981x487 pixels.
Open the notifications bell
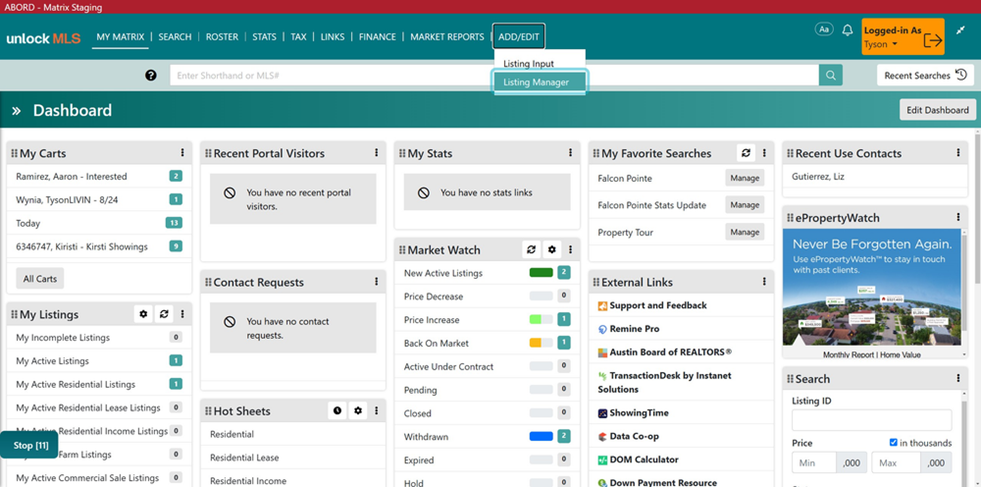(x=848, y=30)
